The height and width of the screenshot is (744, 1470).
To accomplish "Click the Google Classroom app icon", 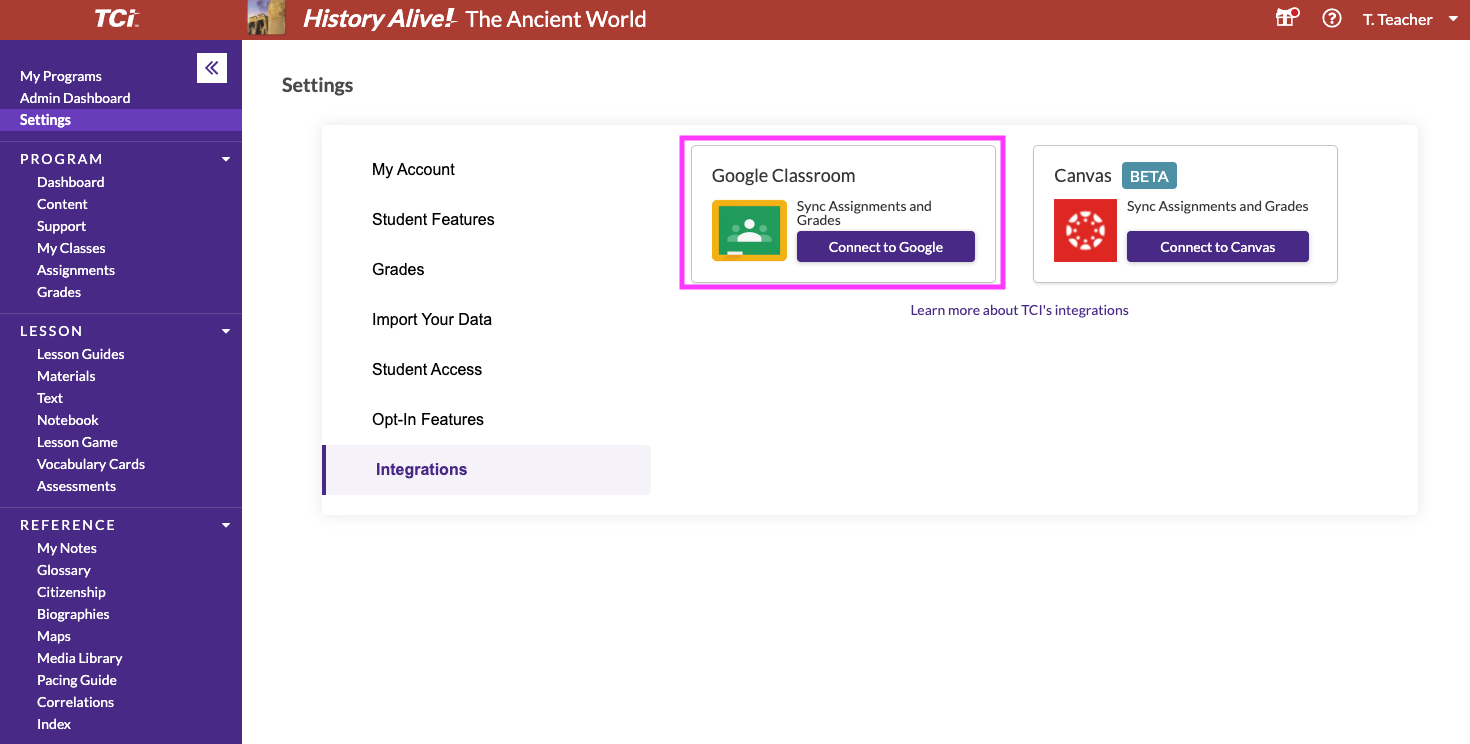I will point(749,230).
